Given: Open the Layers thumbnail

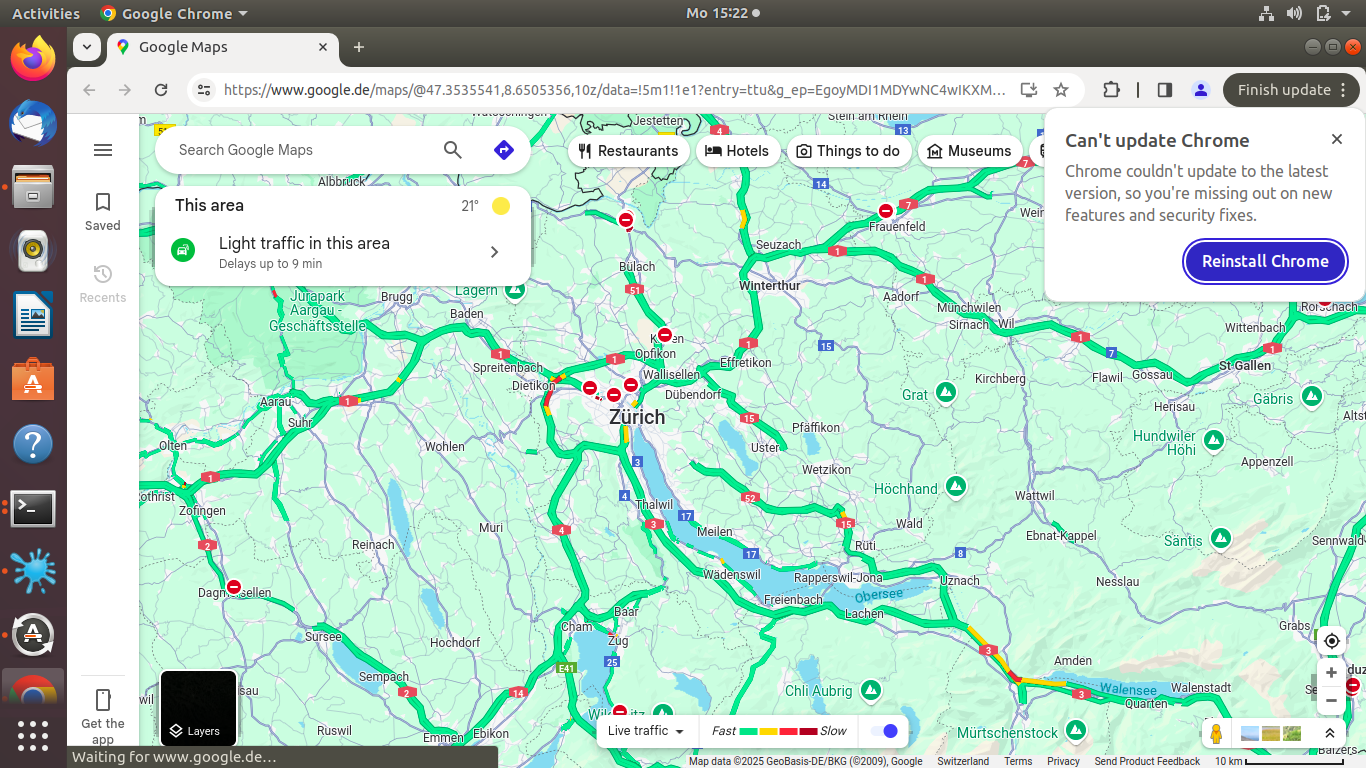Looking at the screenshot, I should point(199,708).
